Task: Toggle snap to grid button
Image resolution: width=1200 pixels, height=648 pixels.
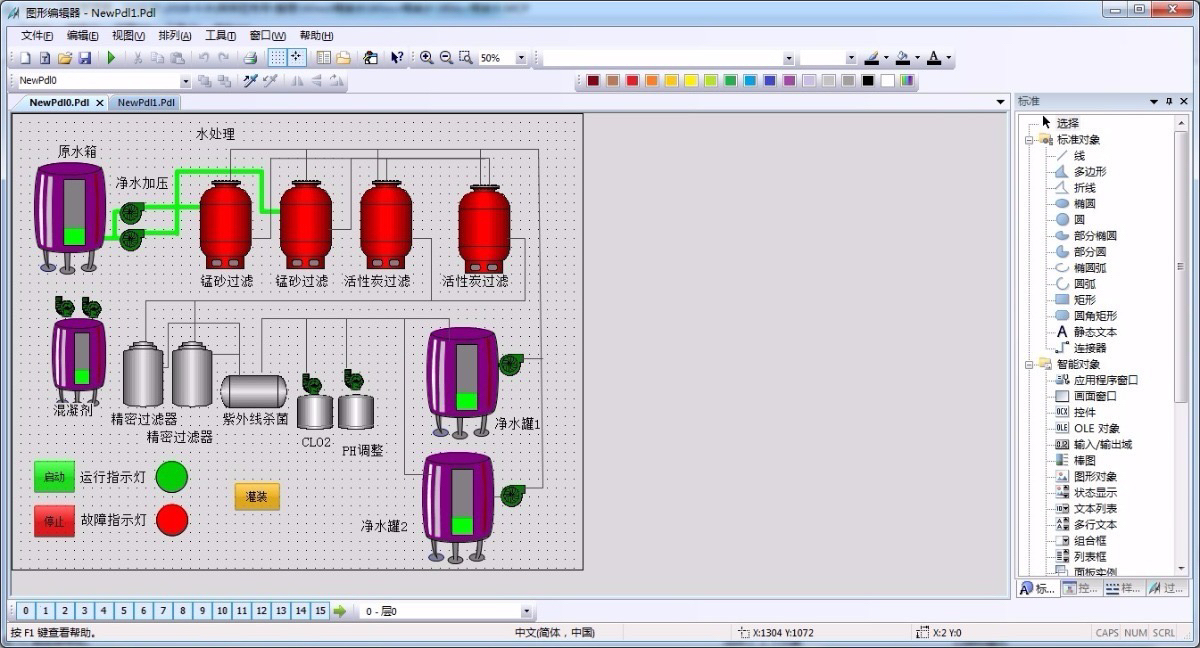Action: point(297,58)
